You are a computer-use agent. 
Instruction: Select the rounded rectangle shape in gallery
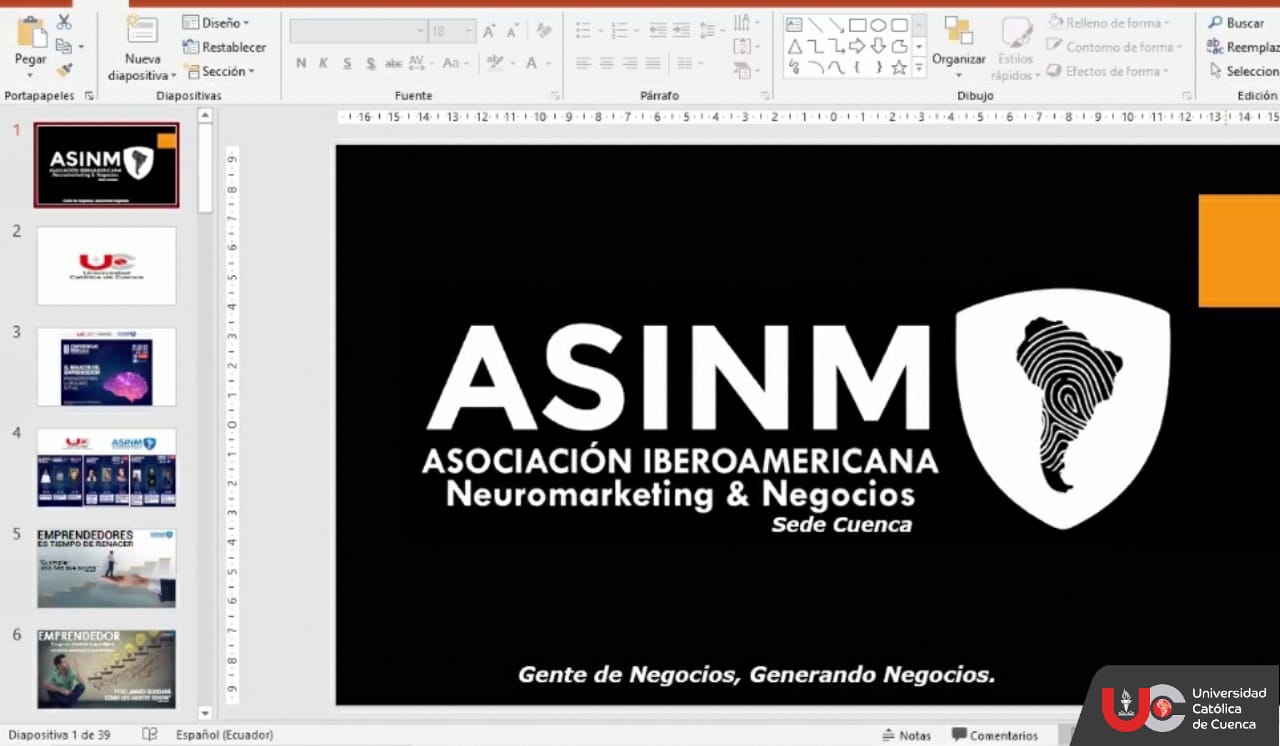(x=899, y=25)
